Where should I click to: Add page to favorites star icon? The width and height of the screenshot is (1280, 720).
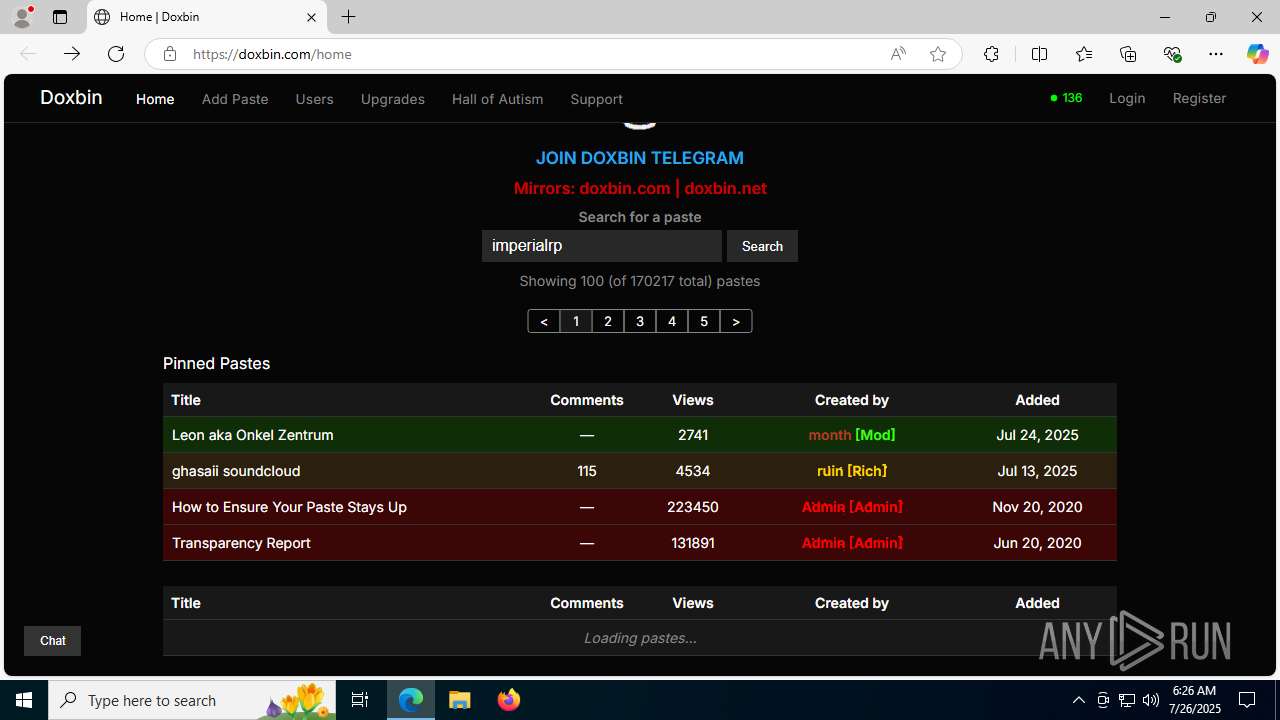[x=938, y=54]
